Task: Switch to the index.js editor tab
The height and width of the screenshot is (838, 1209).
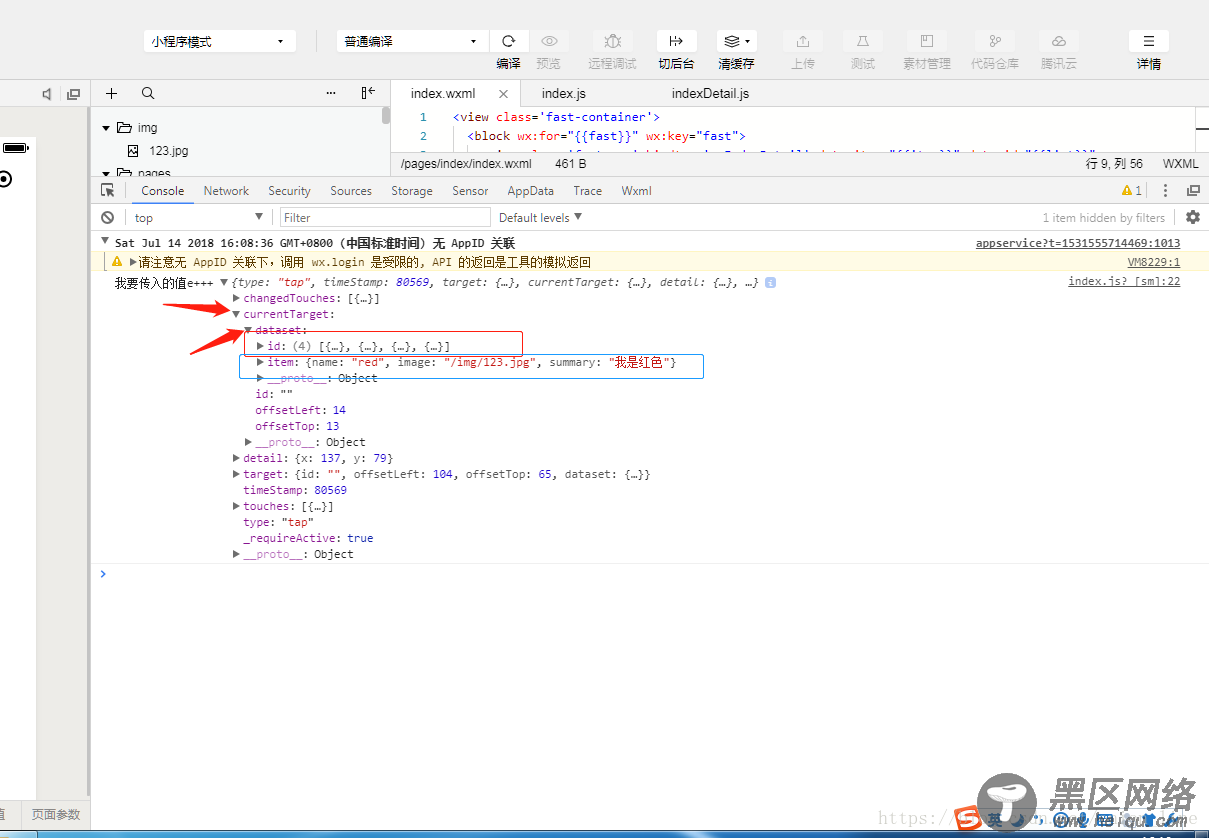Action: (564, 94)
